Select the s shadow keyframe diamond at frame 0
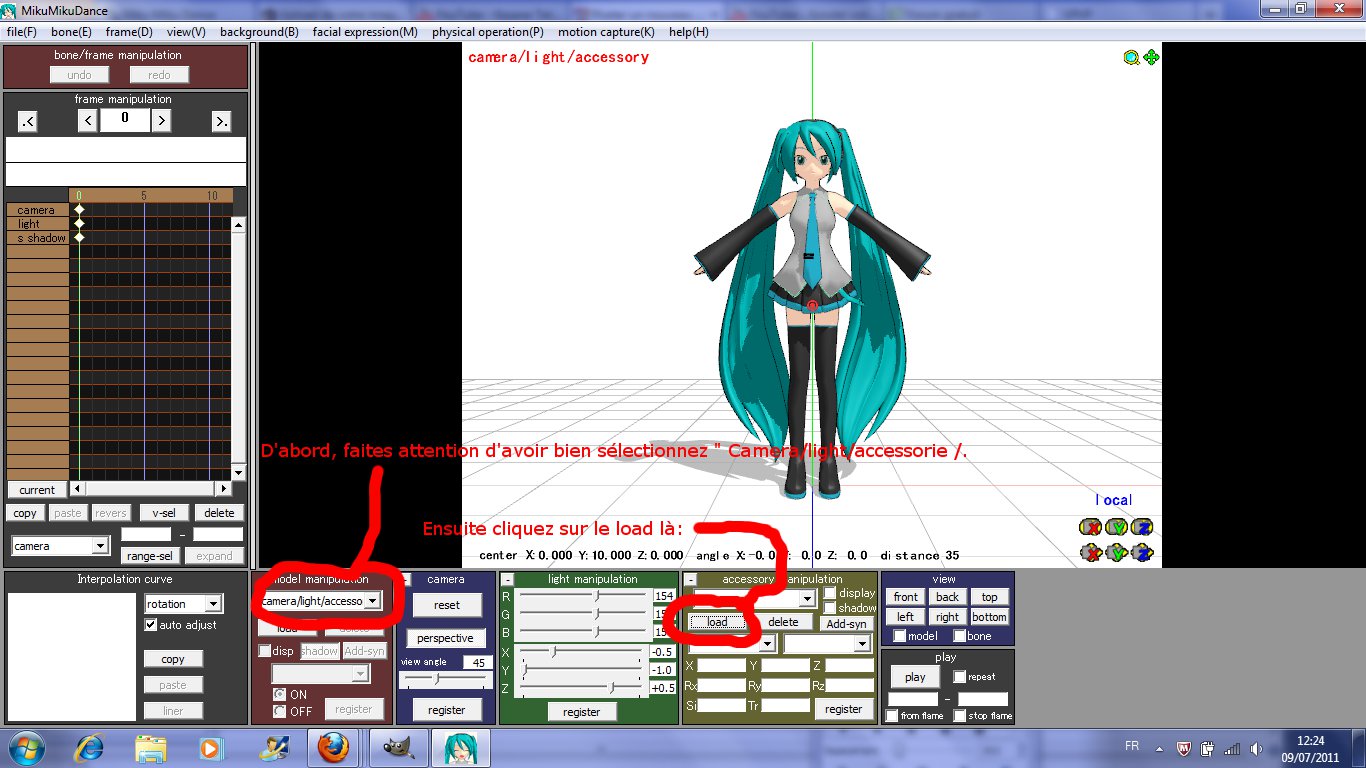Viewport: 1366px width, 768px height. click(79, 238)
